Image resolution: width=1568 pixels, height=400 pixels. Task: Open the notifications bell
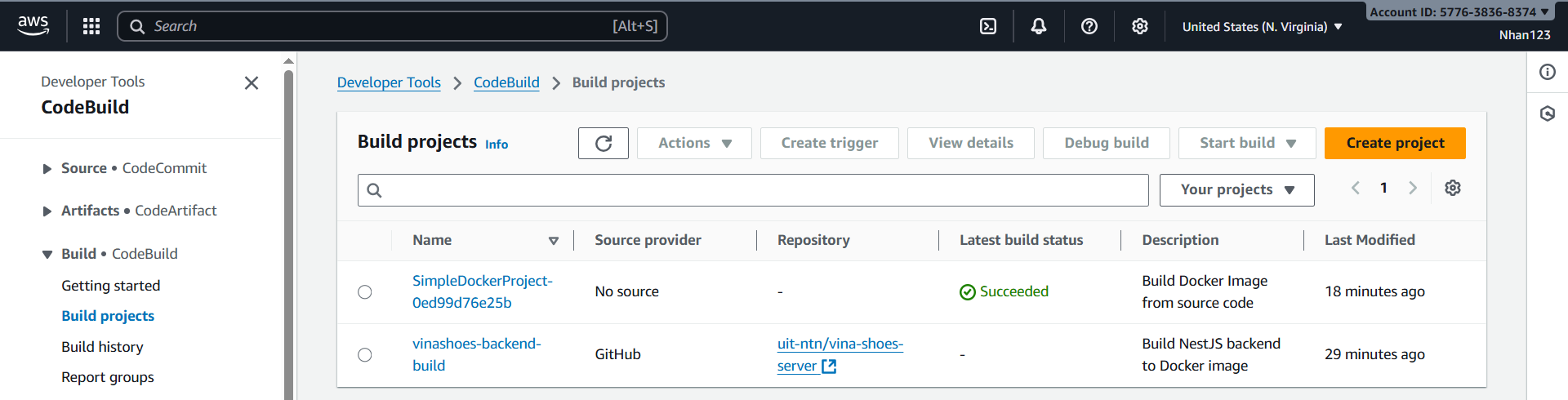click(x=1039, y=26)
